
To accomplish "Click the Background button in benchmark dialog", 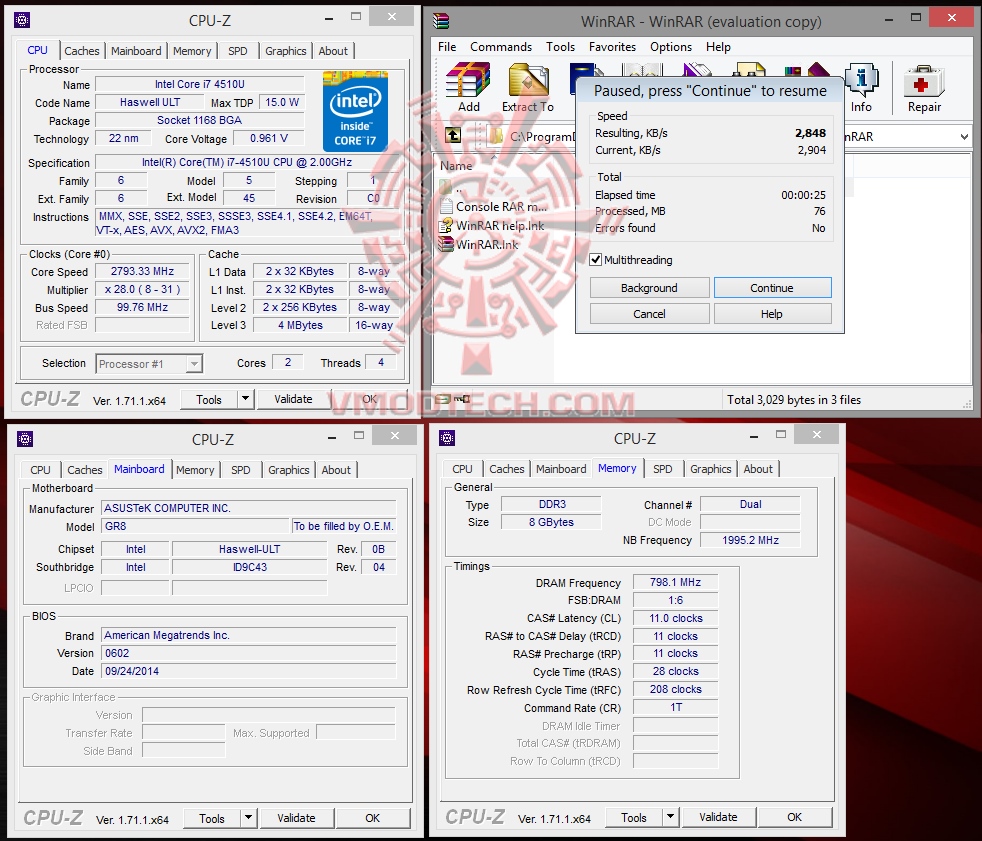I will pyautogui.click(x=649, y=288).
